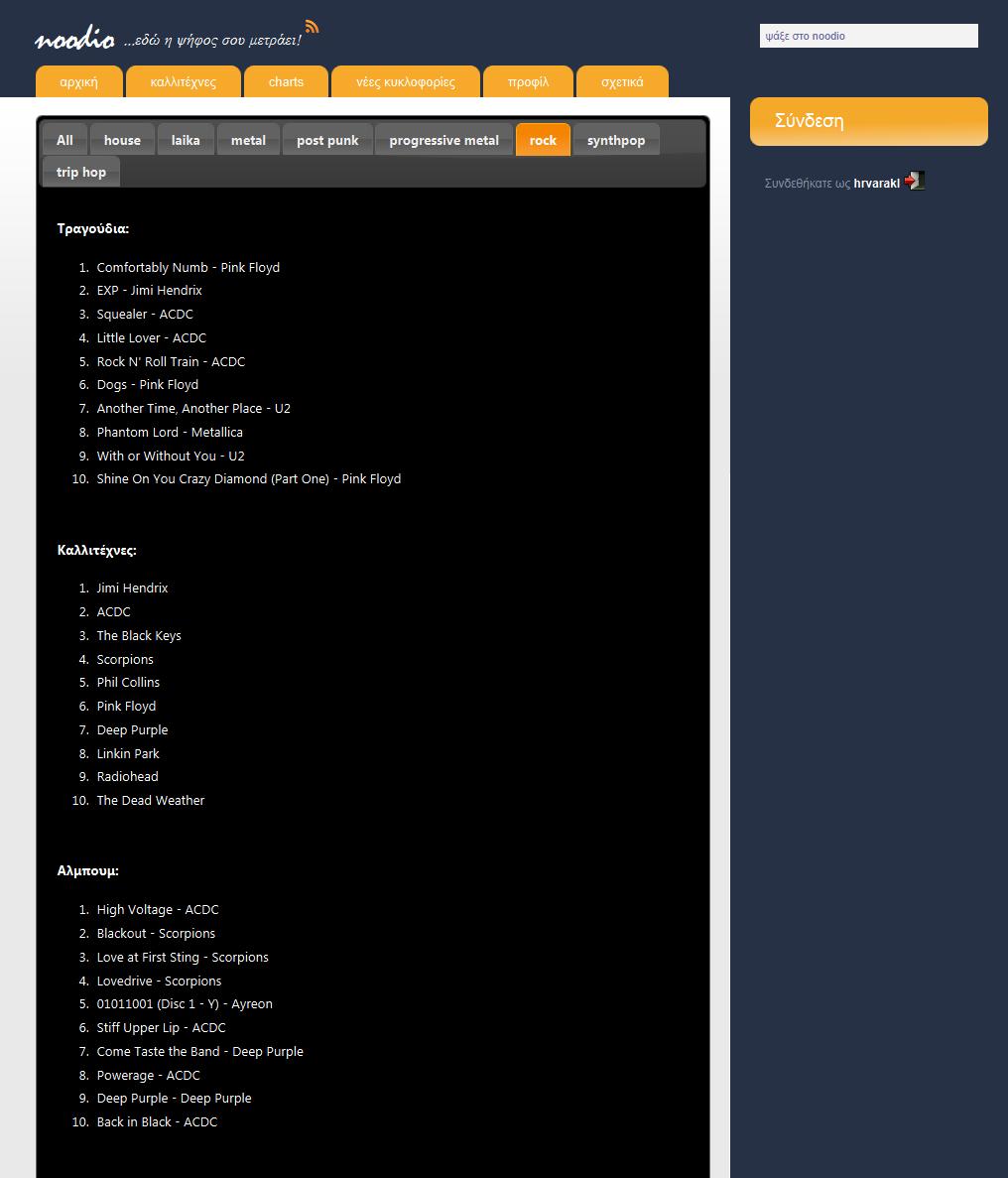Click the 'Αλμπουμ:' section heading

pyautogui.click(x=88, y=871)
